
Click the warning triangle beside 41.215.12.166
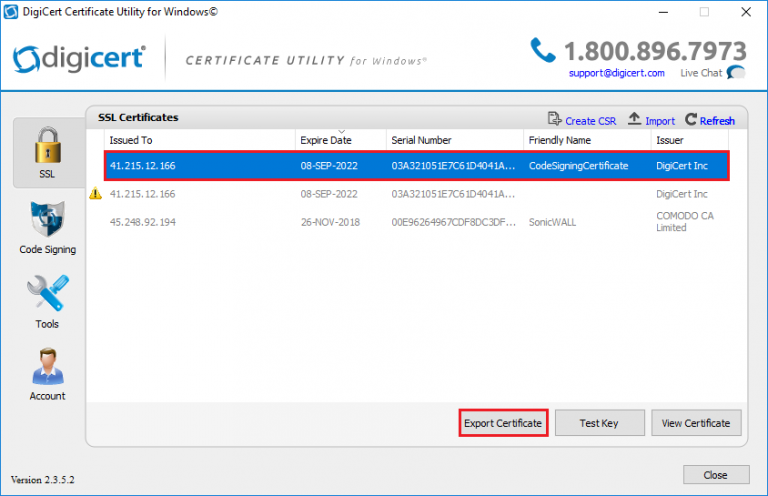click(96, 193)
